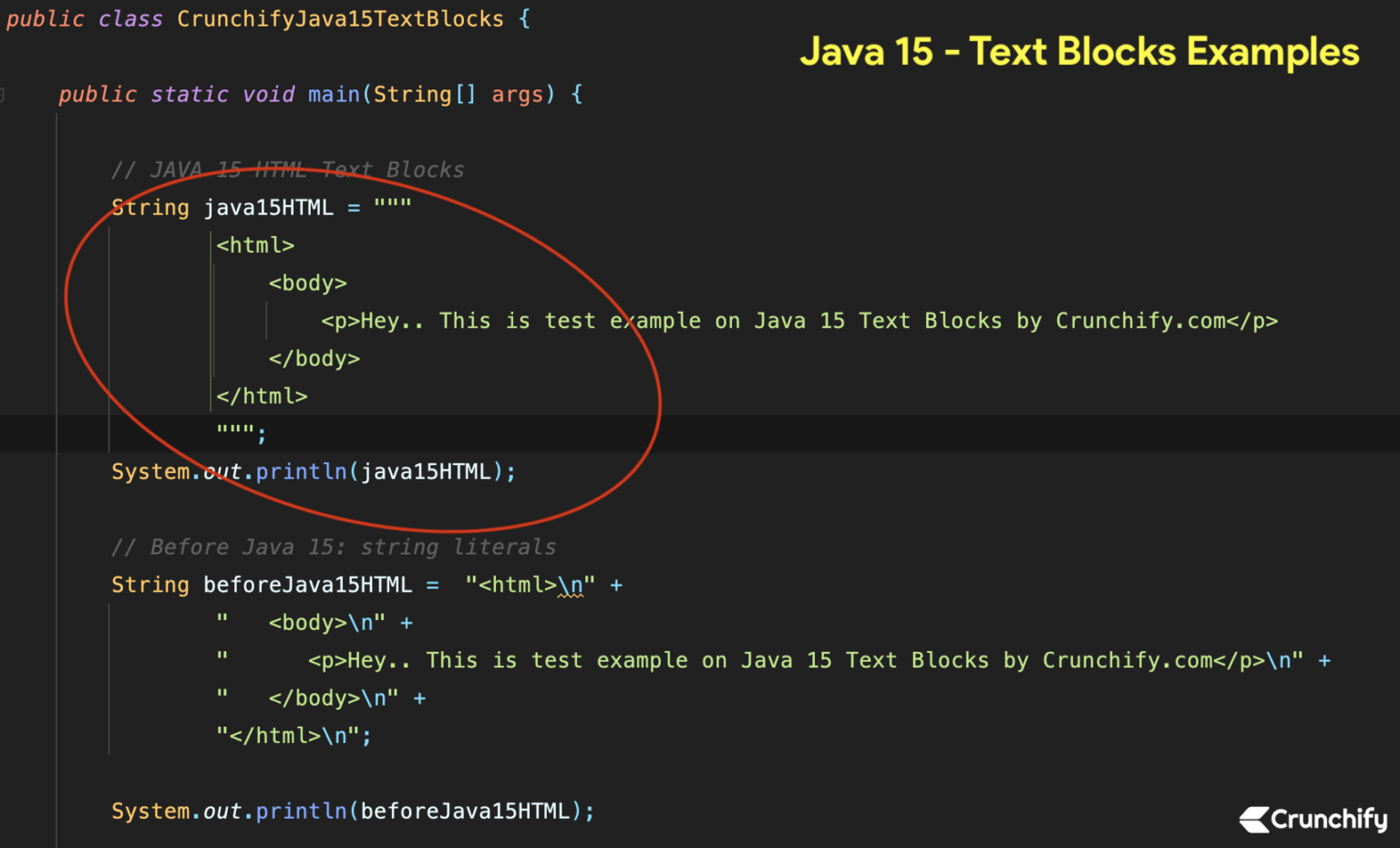Click the Java 15 Text Blocks Examples title

click(x=1079, y=52)
